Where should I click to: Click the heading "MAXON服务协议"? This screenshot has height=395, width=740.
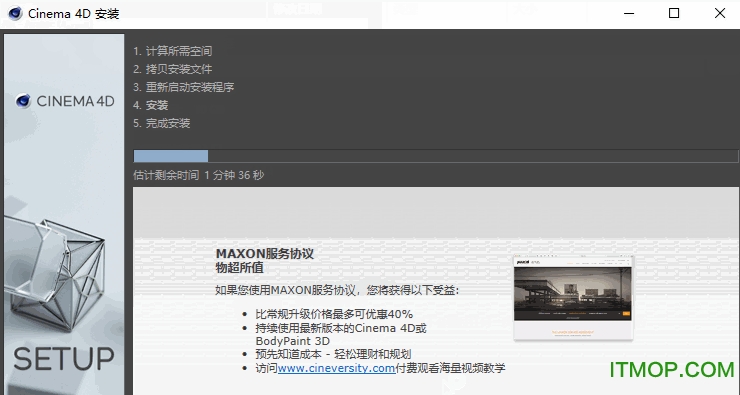pyautogui.click(x=265, y=253)
